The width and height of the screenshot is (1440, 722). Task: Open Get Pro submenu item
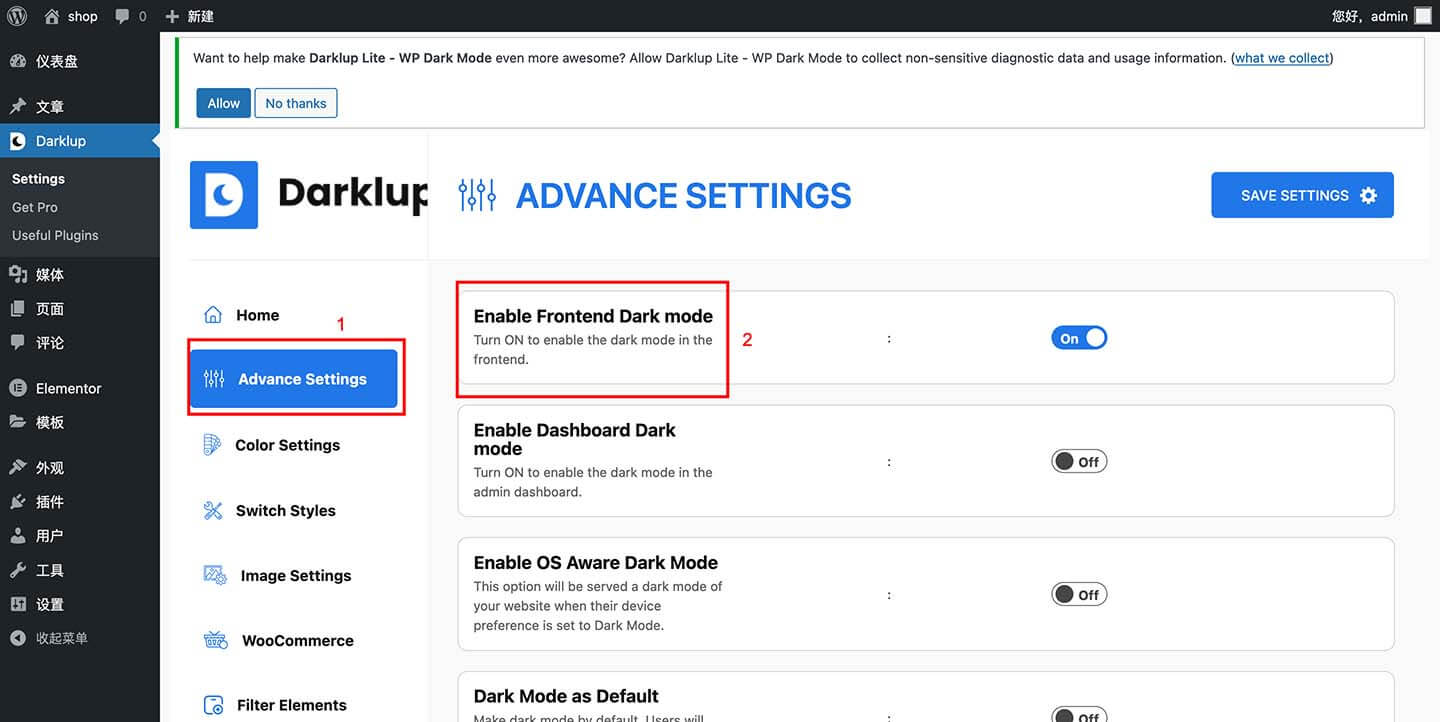[x=35, y=207]
